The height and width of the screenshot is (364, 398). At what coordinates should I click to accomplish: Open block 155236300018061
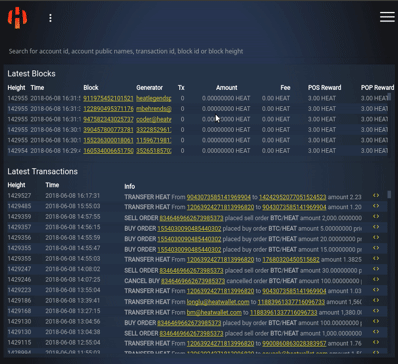click(108, 140)
